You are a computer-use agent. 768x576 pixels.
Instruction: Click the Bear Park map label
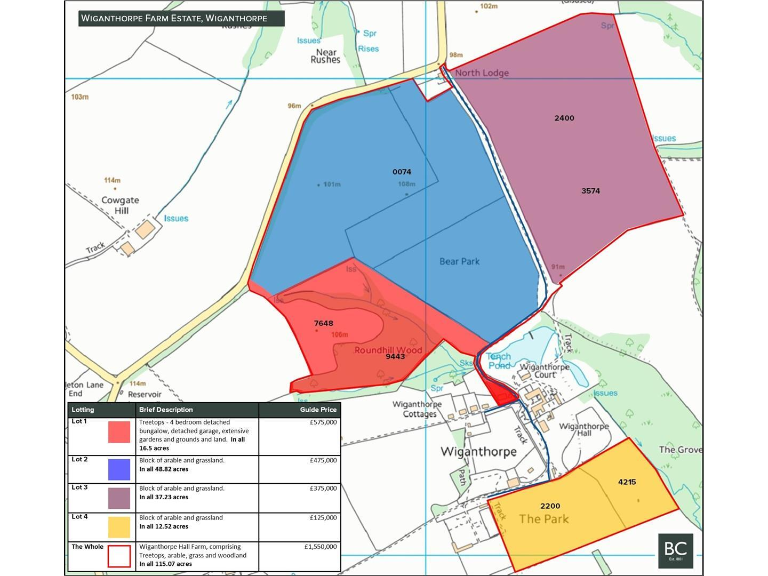click(460, 261)
